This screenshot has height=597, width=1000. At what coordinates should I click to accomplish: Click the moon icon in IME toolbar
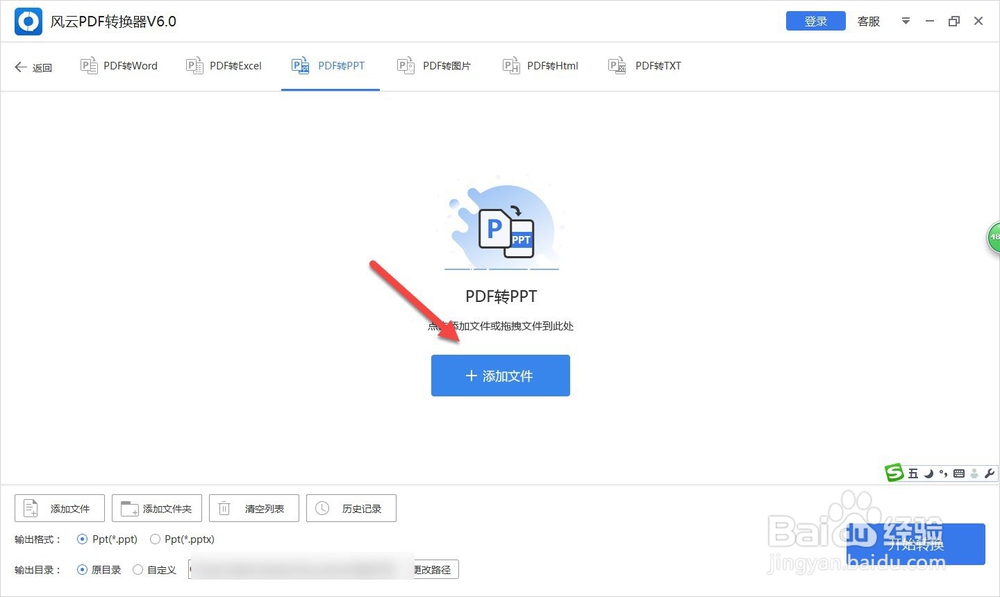929,473
